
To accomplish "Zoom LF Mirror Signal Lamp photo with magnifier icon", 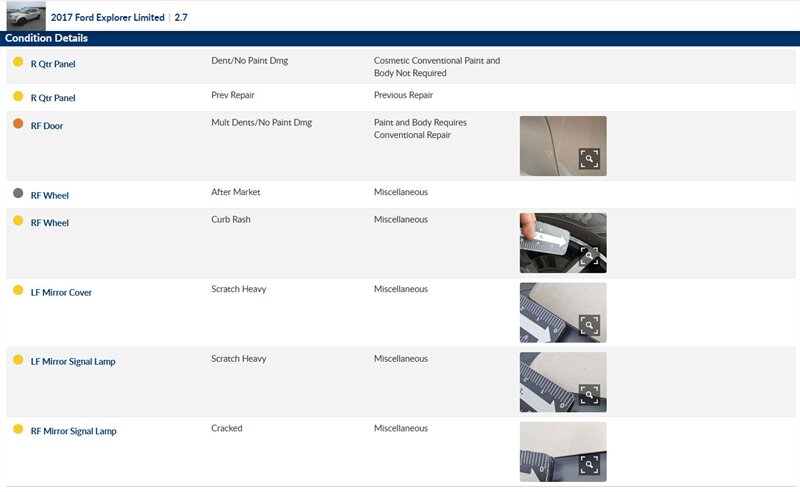I will (590, 395).
